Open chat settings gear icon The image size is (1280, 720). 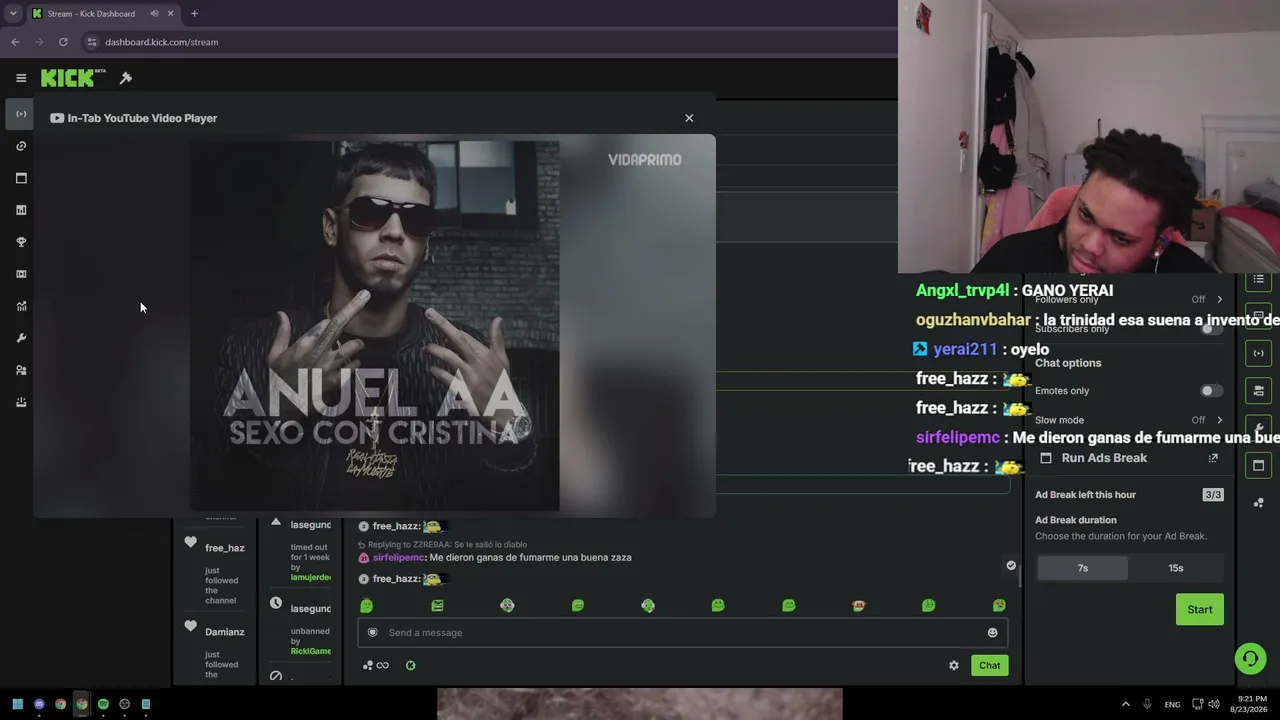[x=954, y=665]
